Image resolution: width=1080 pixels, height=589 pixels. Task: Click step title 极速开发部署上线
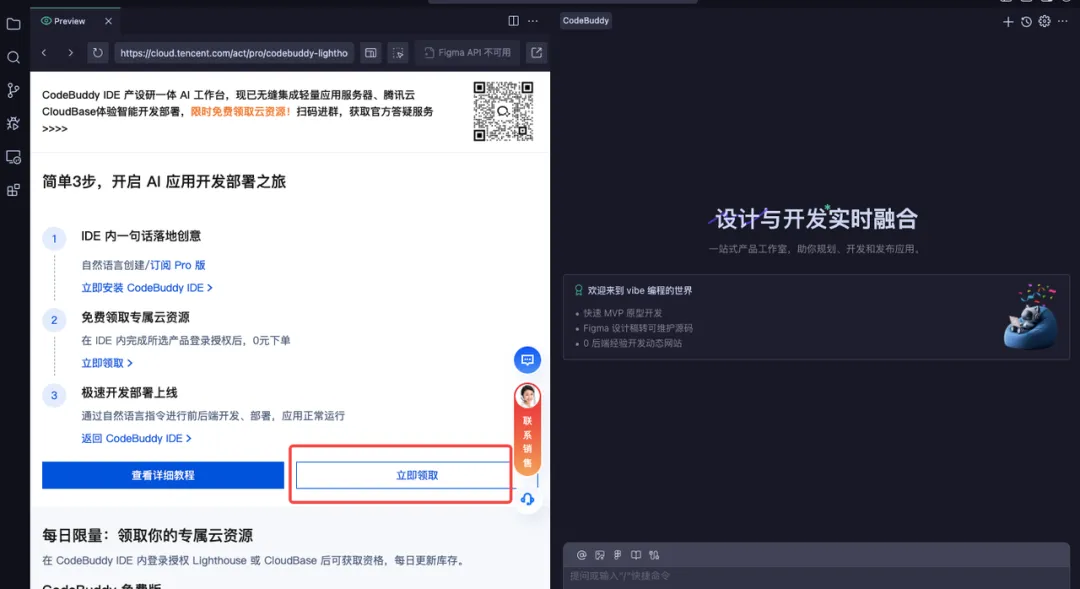[129, 393]
